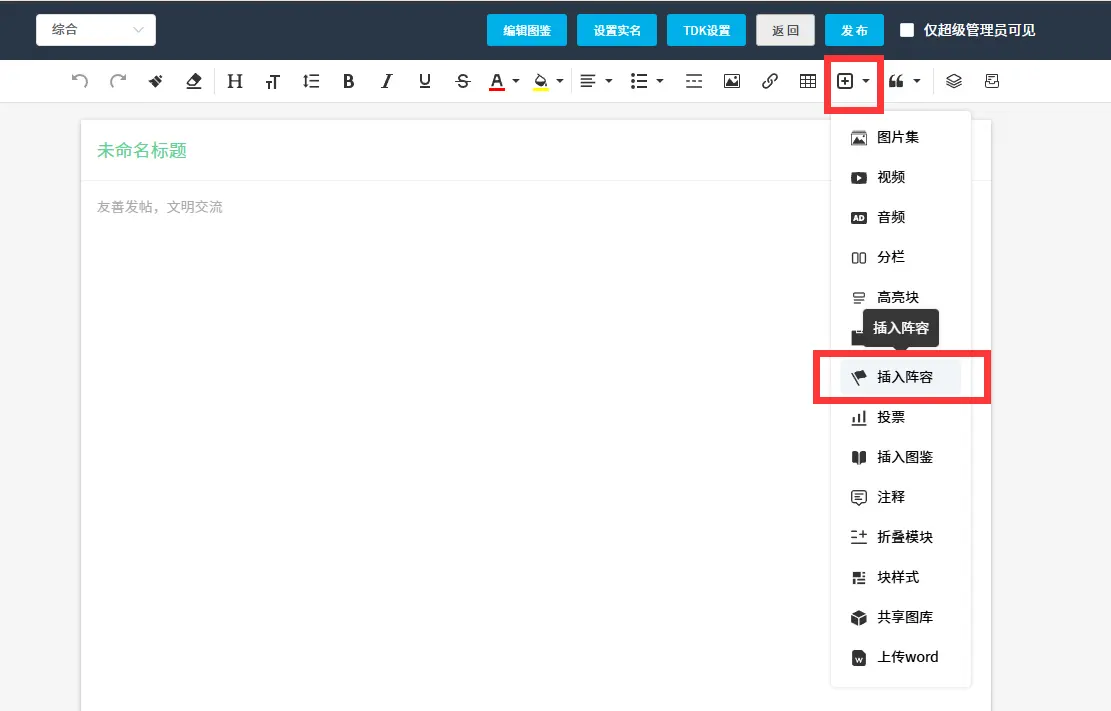Apply italic formatting
1111x711 pixels.
387,81
